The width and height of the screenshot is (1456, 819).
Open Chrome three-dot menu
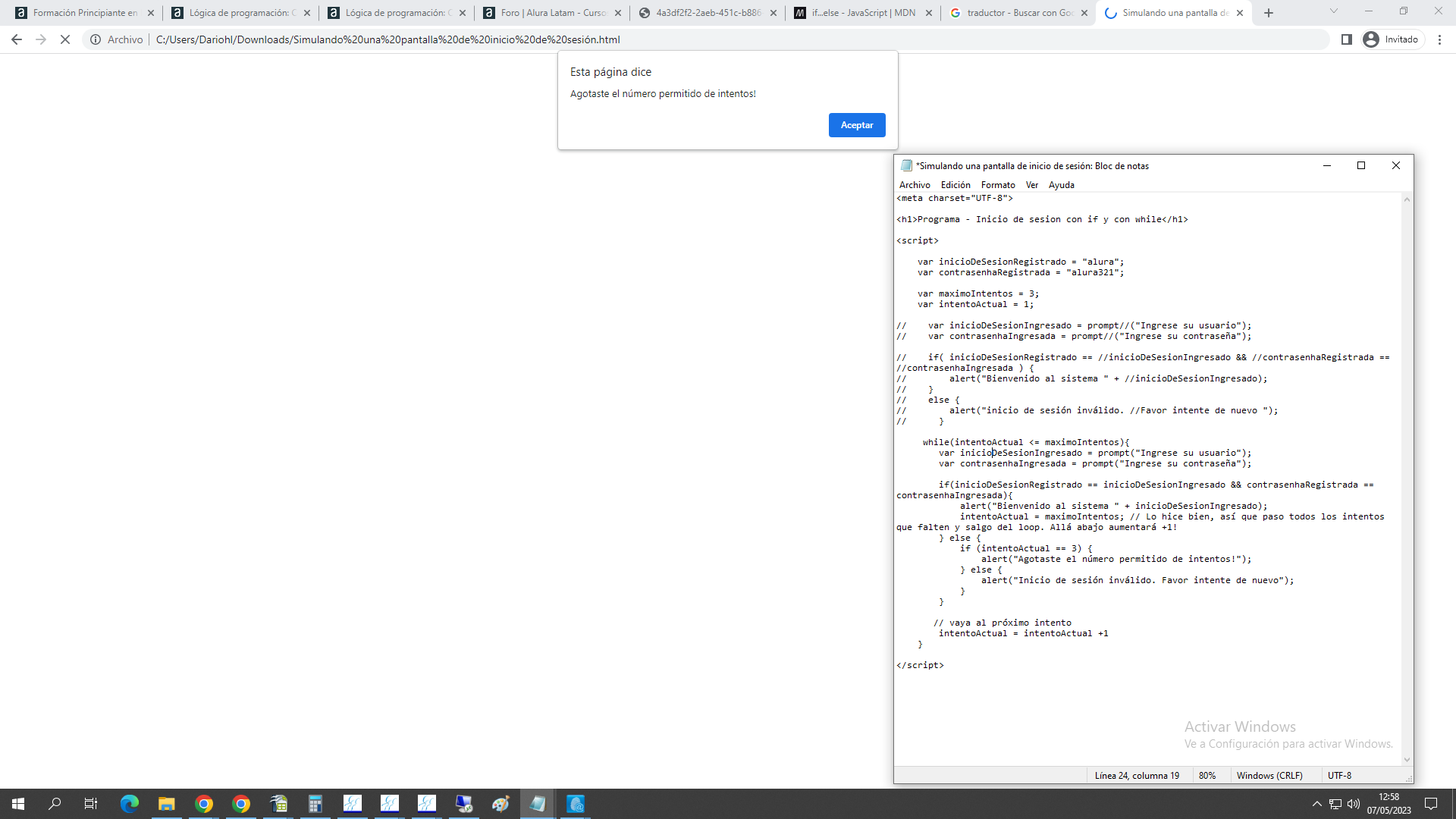pos(1440,39)
